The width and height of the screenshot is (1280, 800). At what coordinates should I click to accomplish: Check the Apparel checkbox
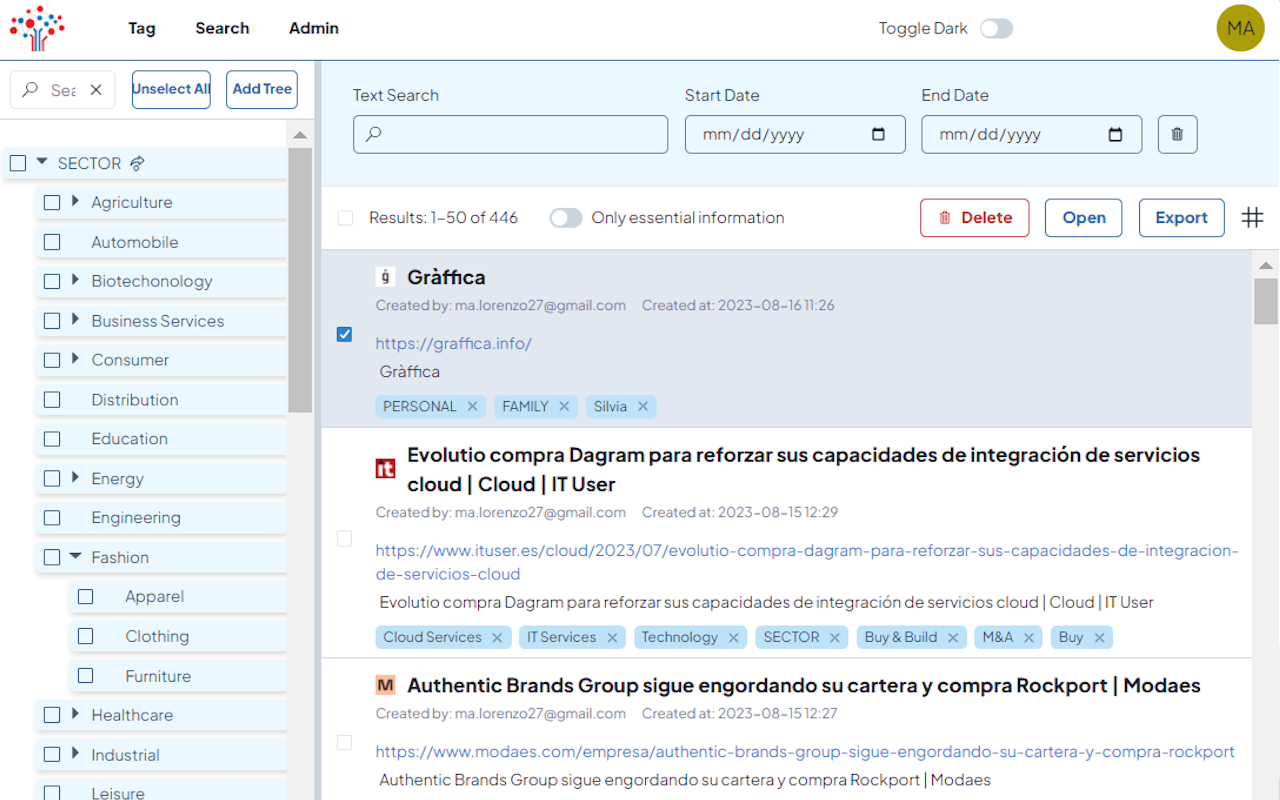pos(86,596)
